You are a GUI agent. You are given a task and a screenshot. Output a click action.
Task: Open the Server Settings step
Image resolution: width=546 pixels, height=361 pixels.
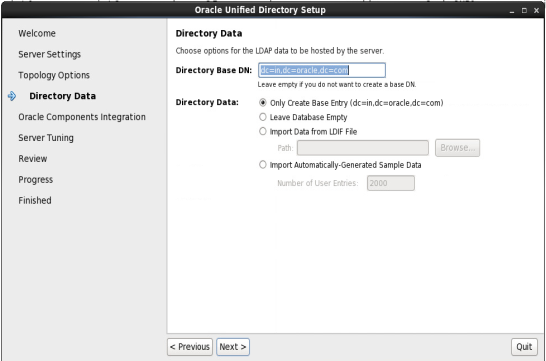(49, 54)
